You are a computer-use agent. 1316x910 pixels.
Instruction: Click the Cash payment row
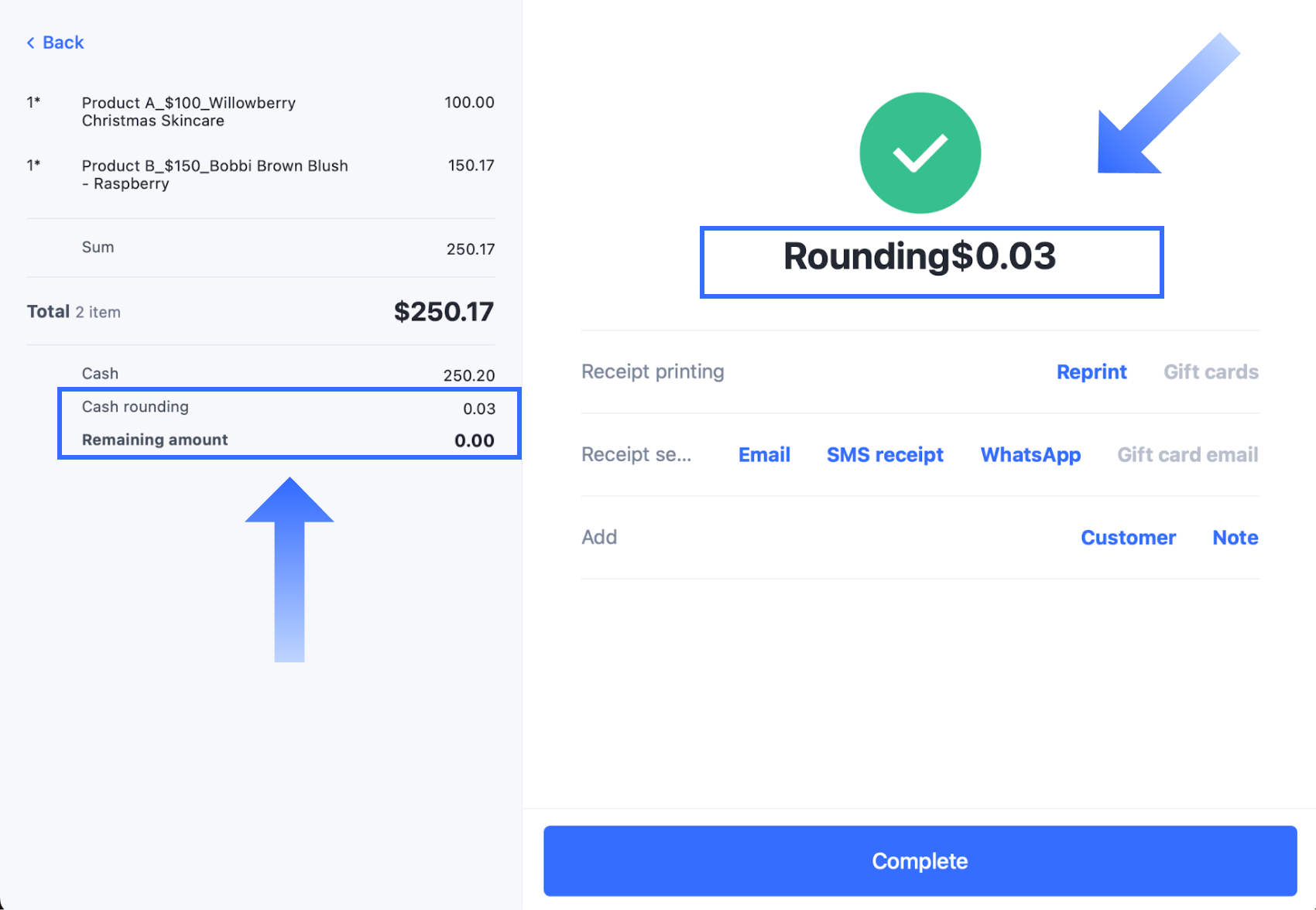288,375
